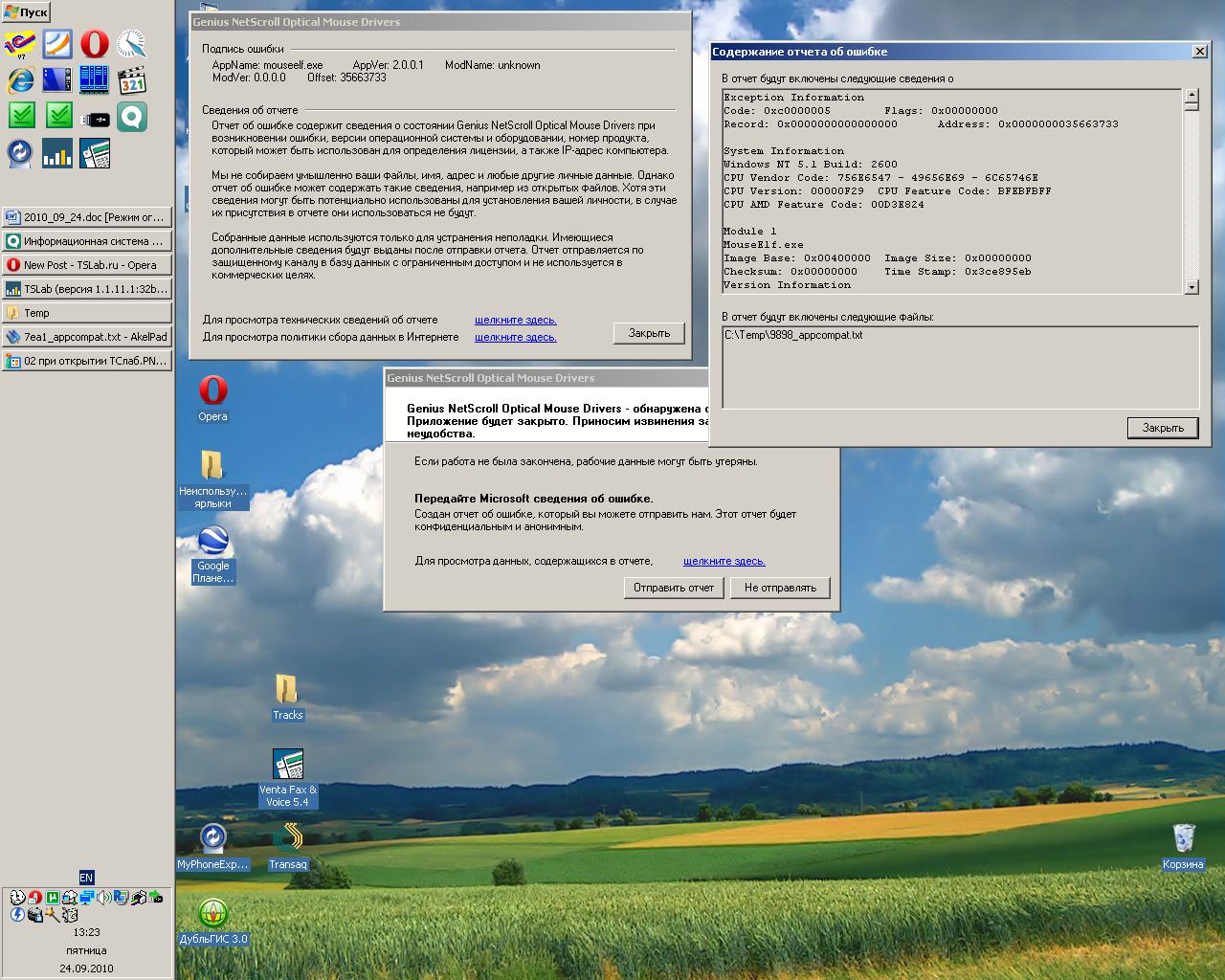Open the bar chart icon in quick launch

57,154
